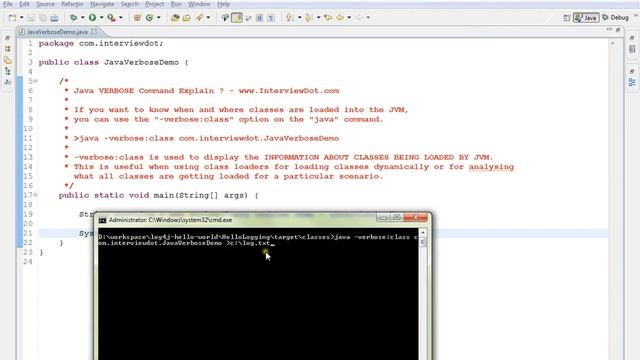This screenshot has height=360, width=640.
Task: Click the Print toolbar icon
Action: [x=54, y=18]
